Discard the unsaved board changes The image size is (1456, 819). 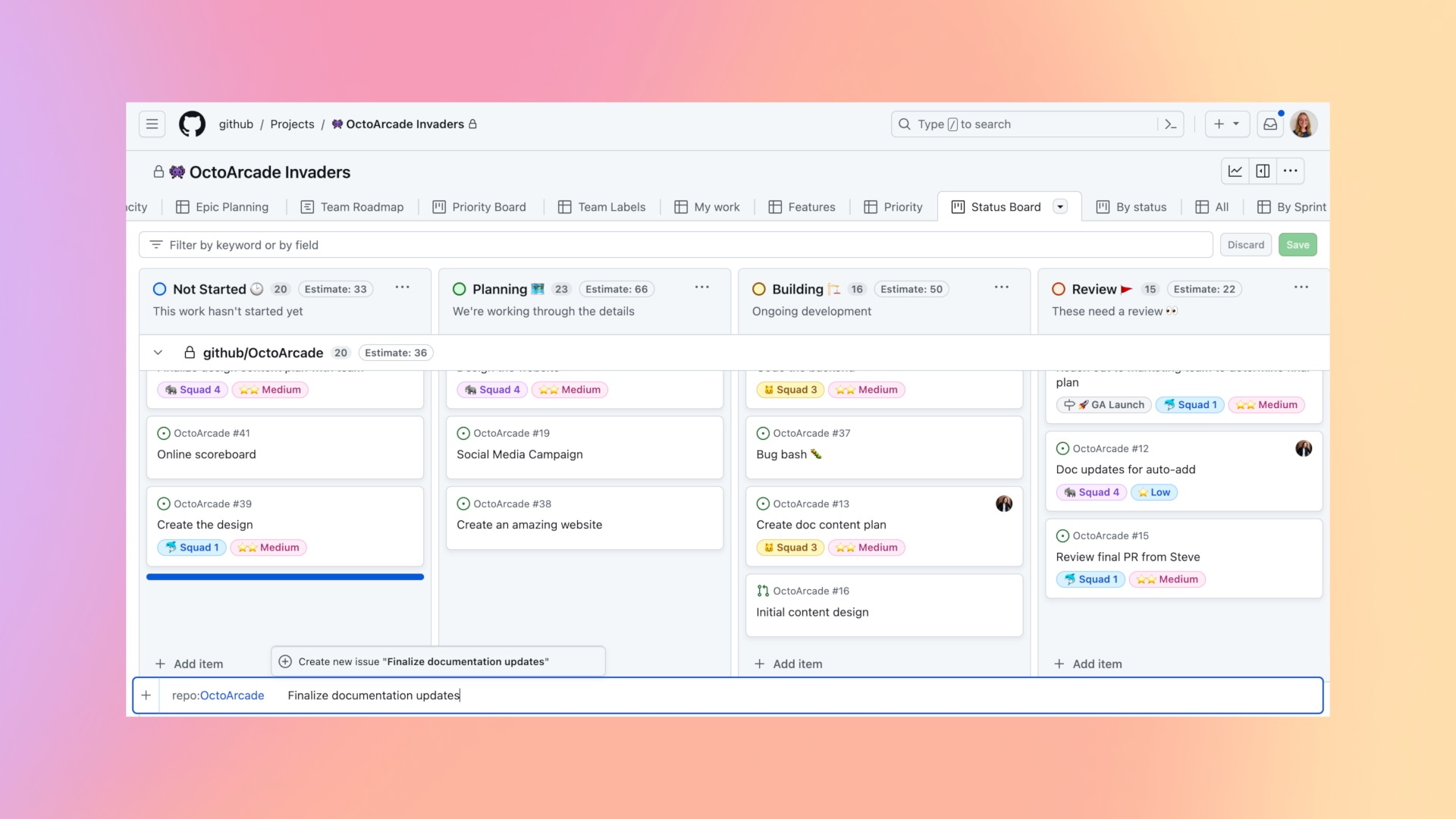click(x=1246, y=244)
